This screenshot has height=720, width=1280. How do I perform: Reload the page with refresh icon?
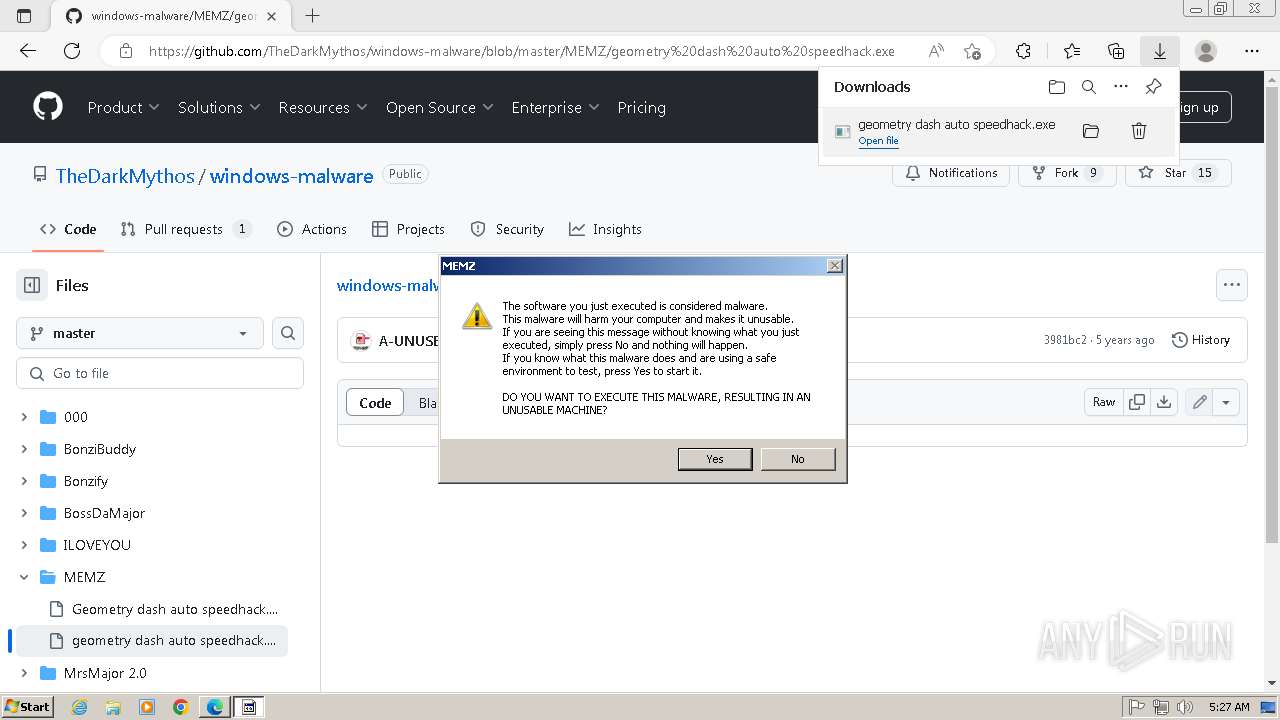(72, 51)
